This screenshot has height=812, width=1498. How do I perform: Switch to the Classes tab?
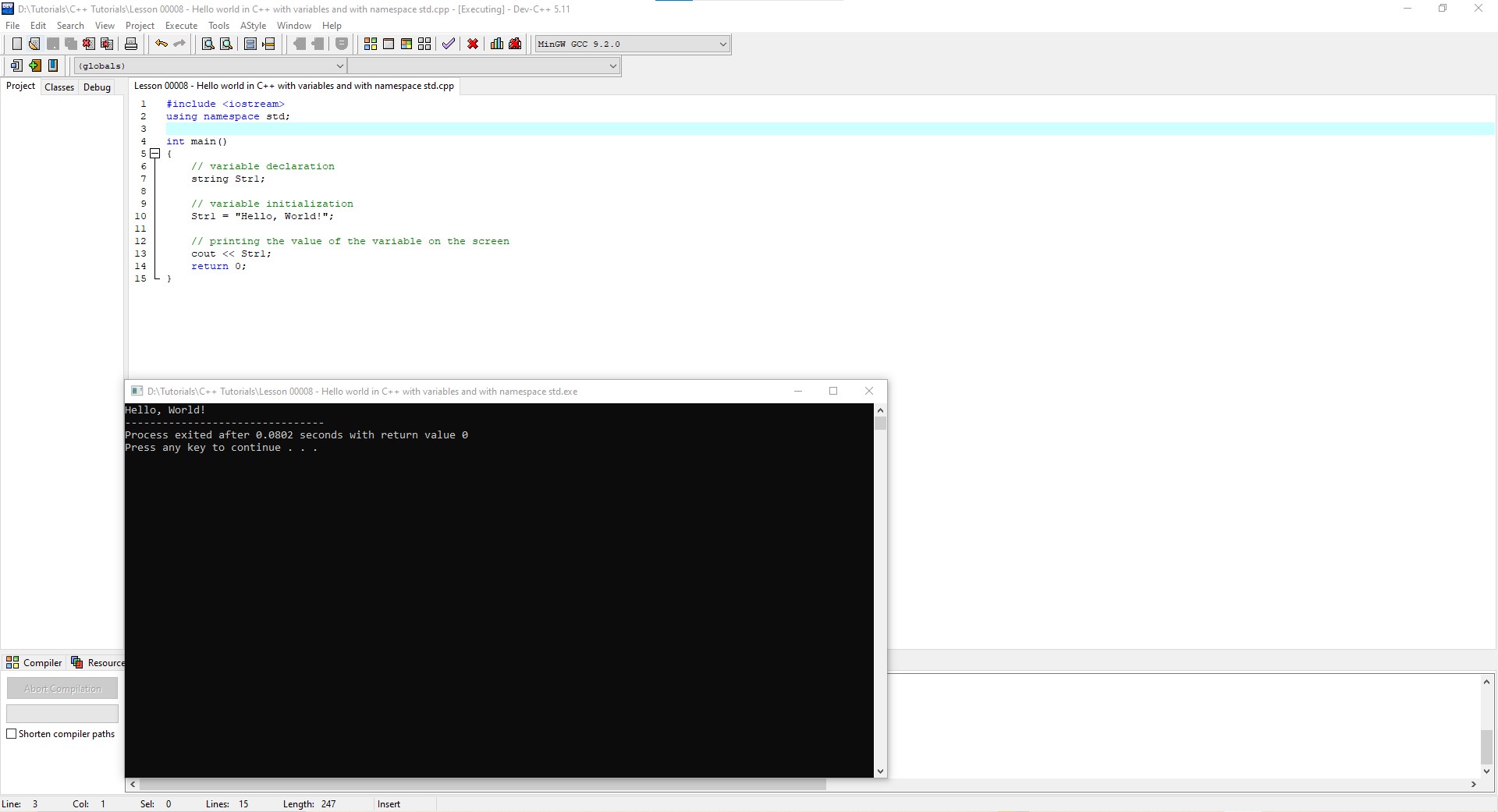tap(59, 87)
